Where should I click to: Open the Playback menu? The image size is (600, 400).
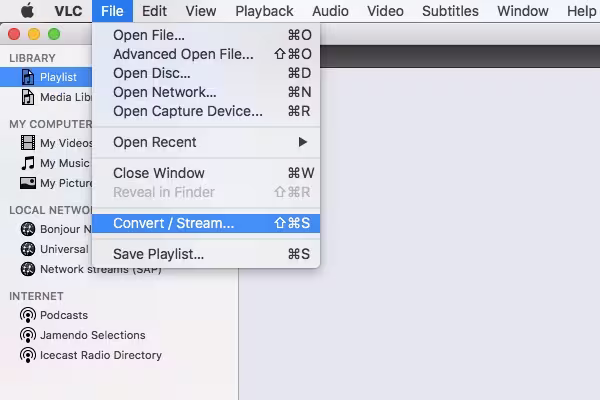pos(264,11)
